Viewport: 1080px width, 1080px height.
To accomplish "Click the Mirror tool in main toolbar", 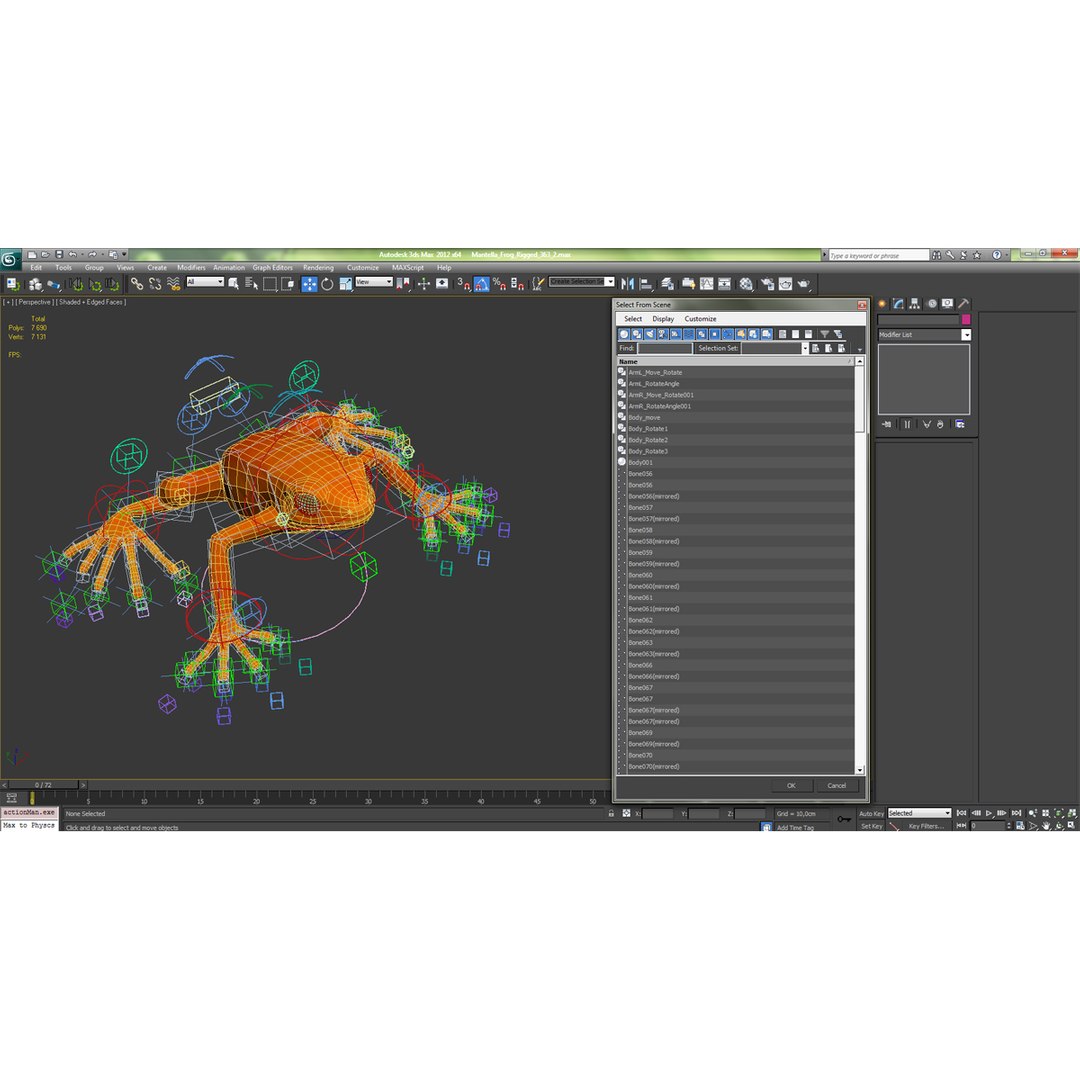I will [x=627, y=284].
